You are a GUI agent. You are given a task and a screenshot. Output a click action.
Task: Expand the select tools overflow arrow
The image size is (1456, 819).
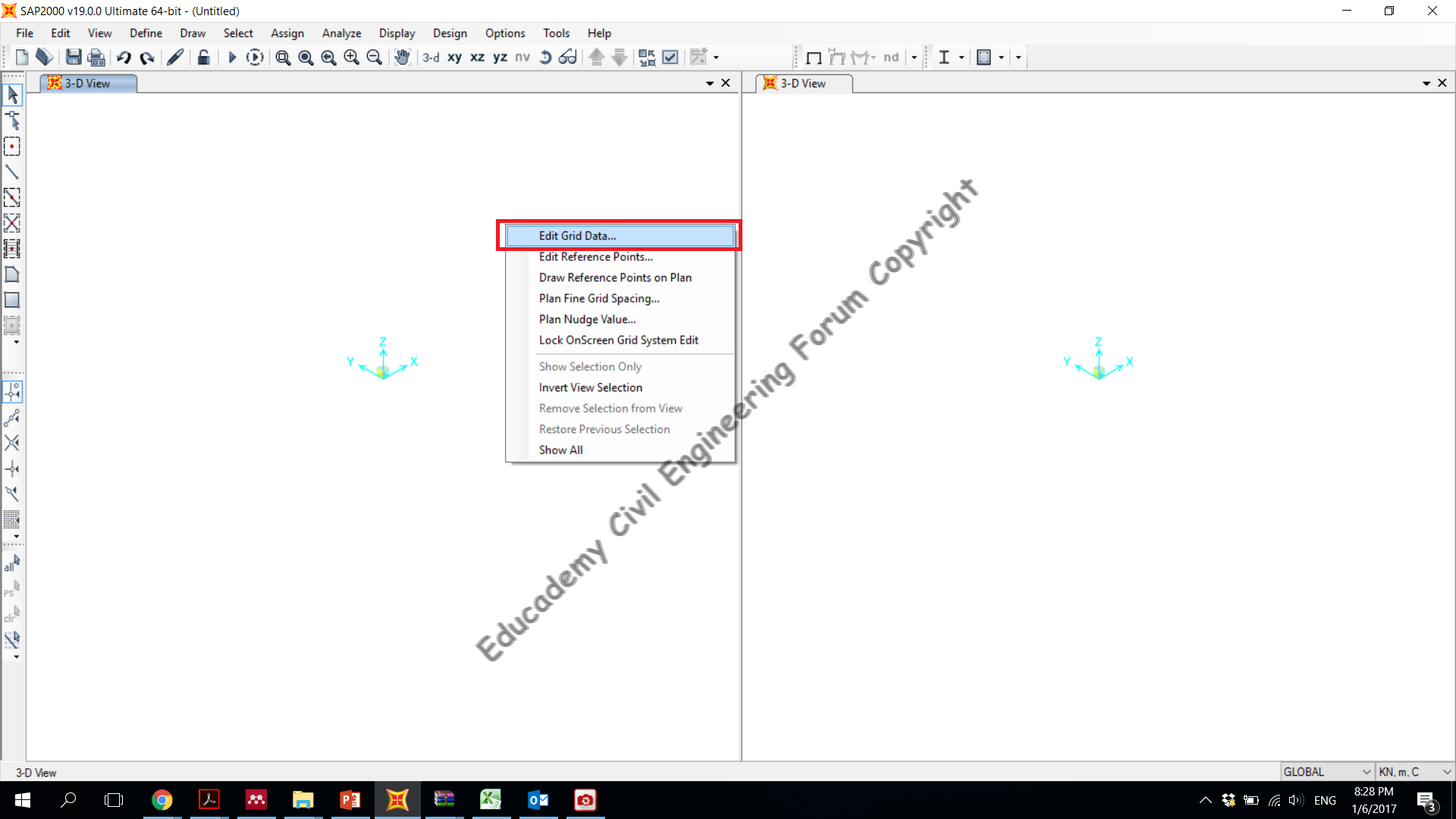coord(16,657)
